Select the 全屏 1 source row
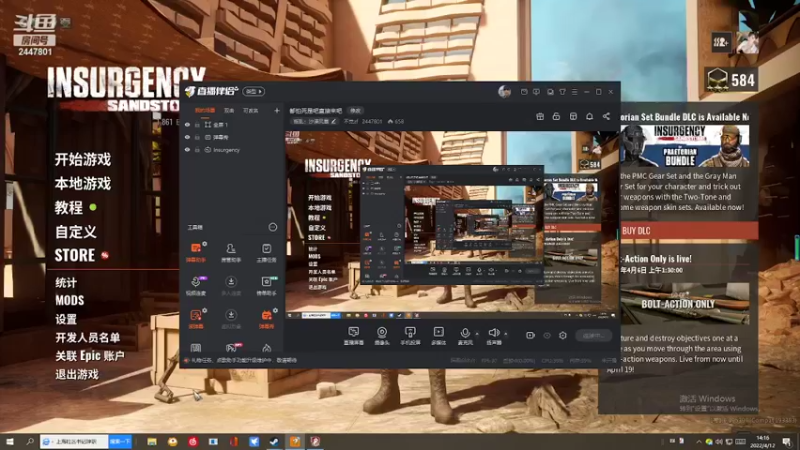This screenshot has width=800, height=450. click(232, 124)
